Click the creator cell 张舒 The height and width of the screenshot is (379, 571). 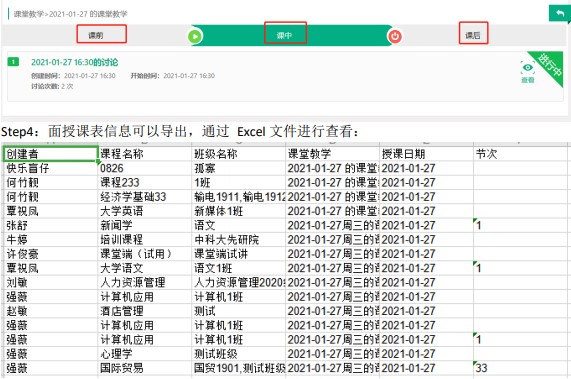[51, 225]
